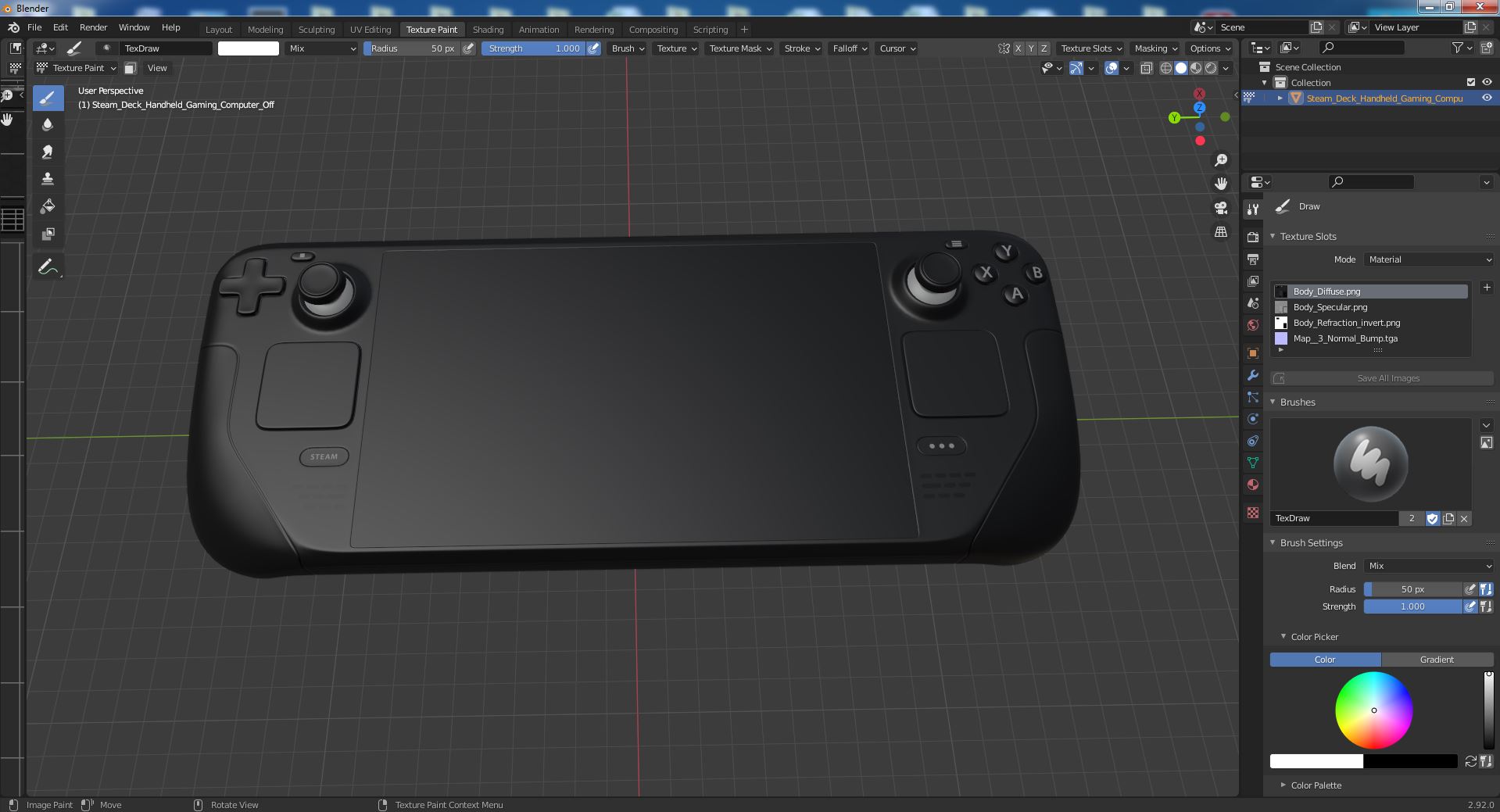Open the Options popover
This screenshot has width=1500, height=812.
[x=1210, y=48]
